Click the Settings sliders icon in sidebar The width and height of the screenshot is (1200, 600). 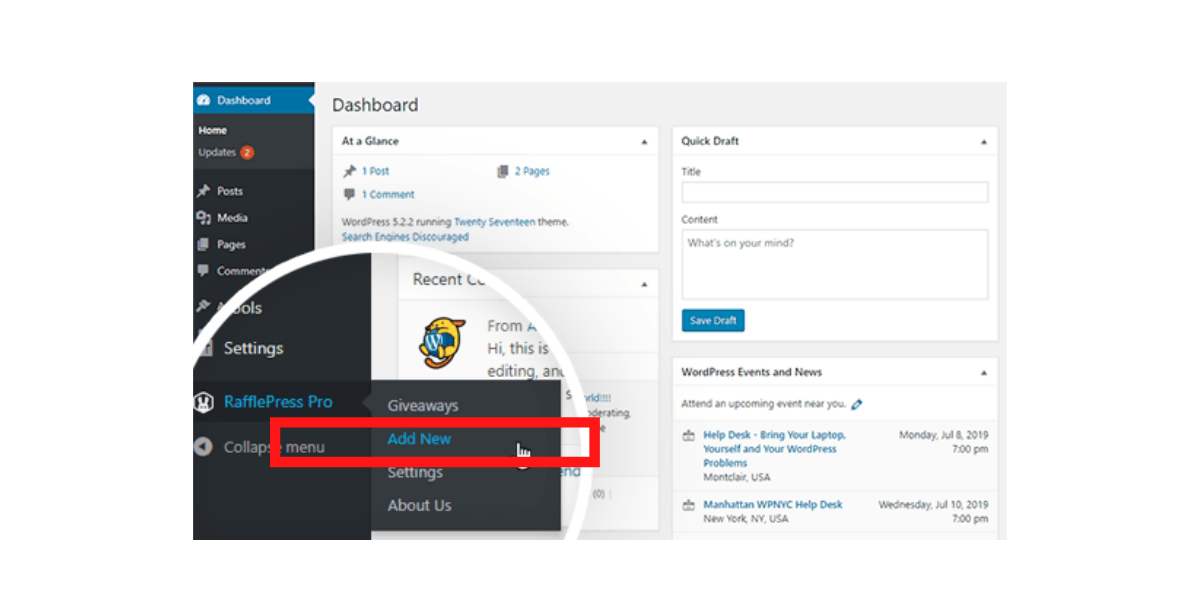(x=205, y=348)
